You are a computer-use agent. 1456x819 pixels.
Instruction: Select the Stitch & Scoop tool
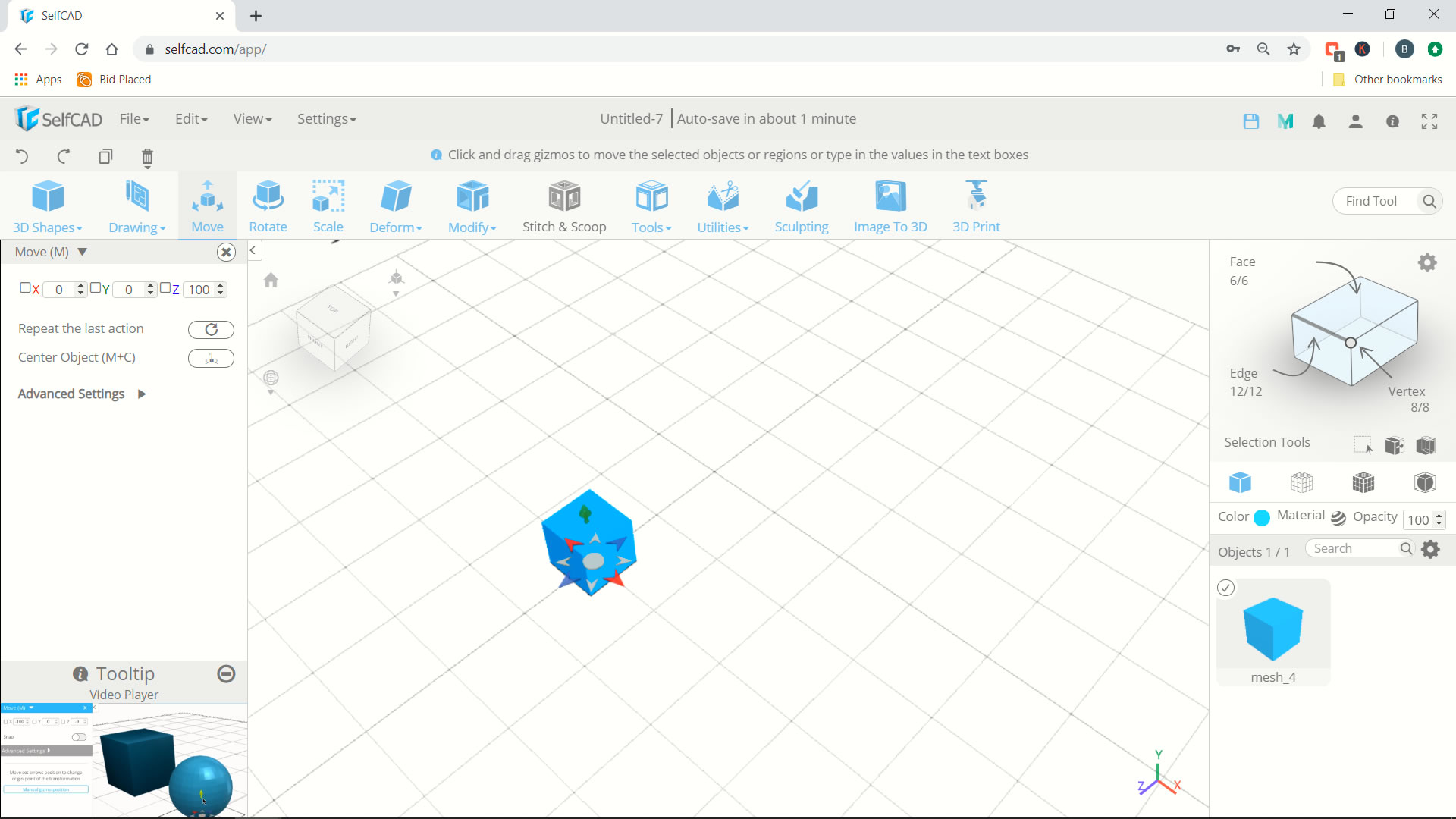coord(564,206)
